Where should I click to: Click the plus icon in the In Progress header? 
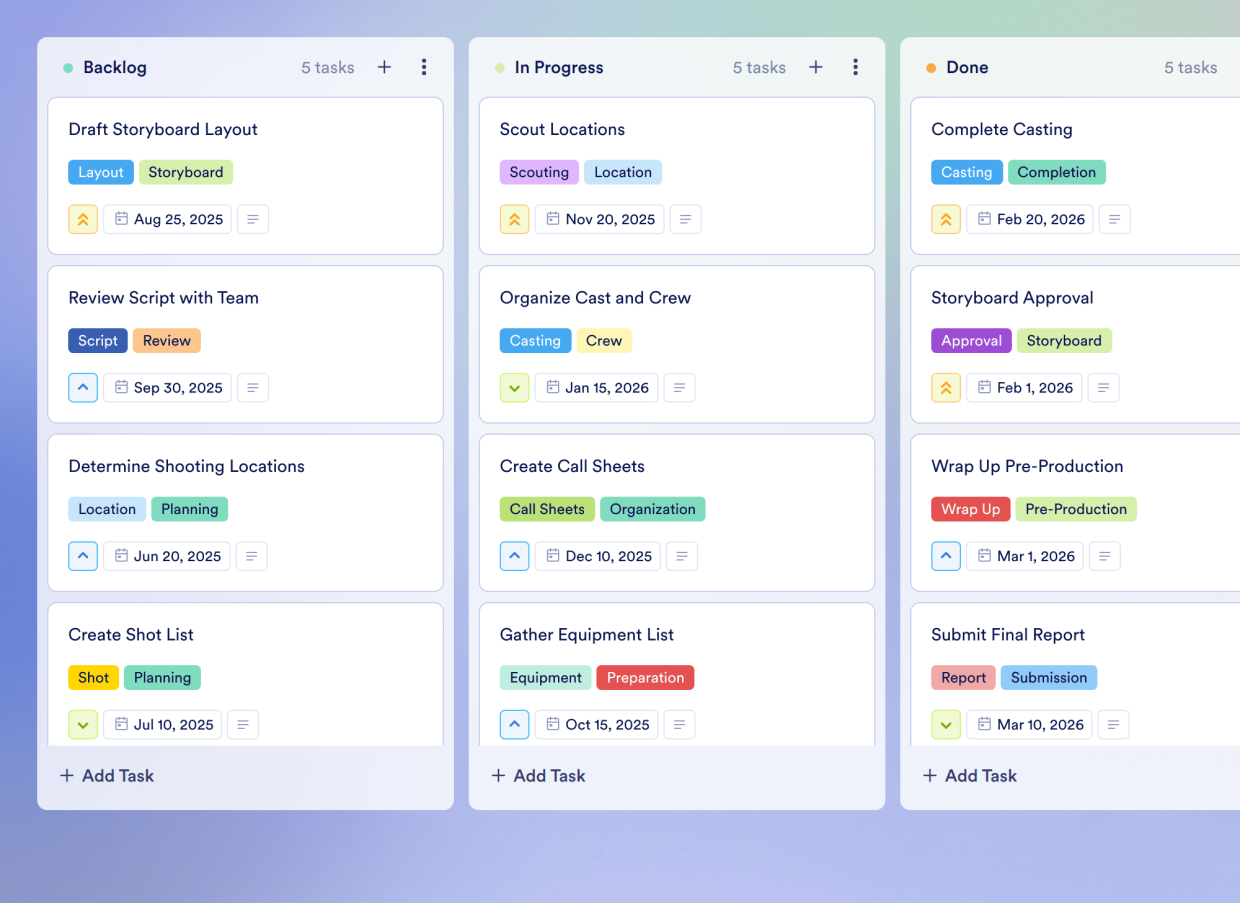pyautogui.click(x=816, y=67)
